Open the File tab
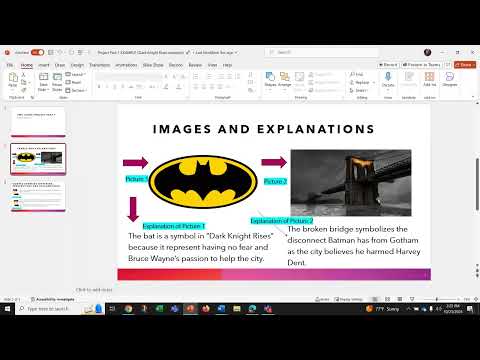 click(x=10, y=65)
